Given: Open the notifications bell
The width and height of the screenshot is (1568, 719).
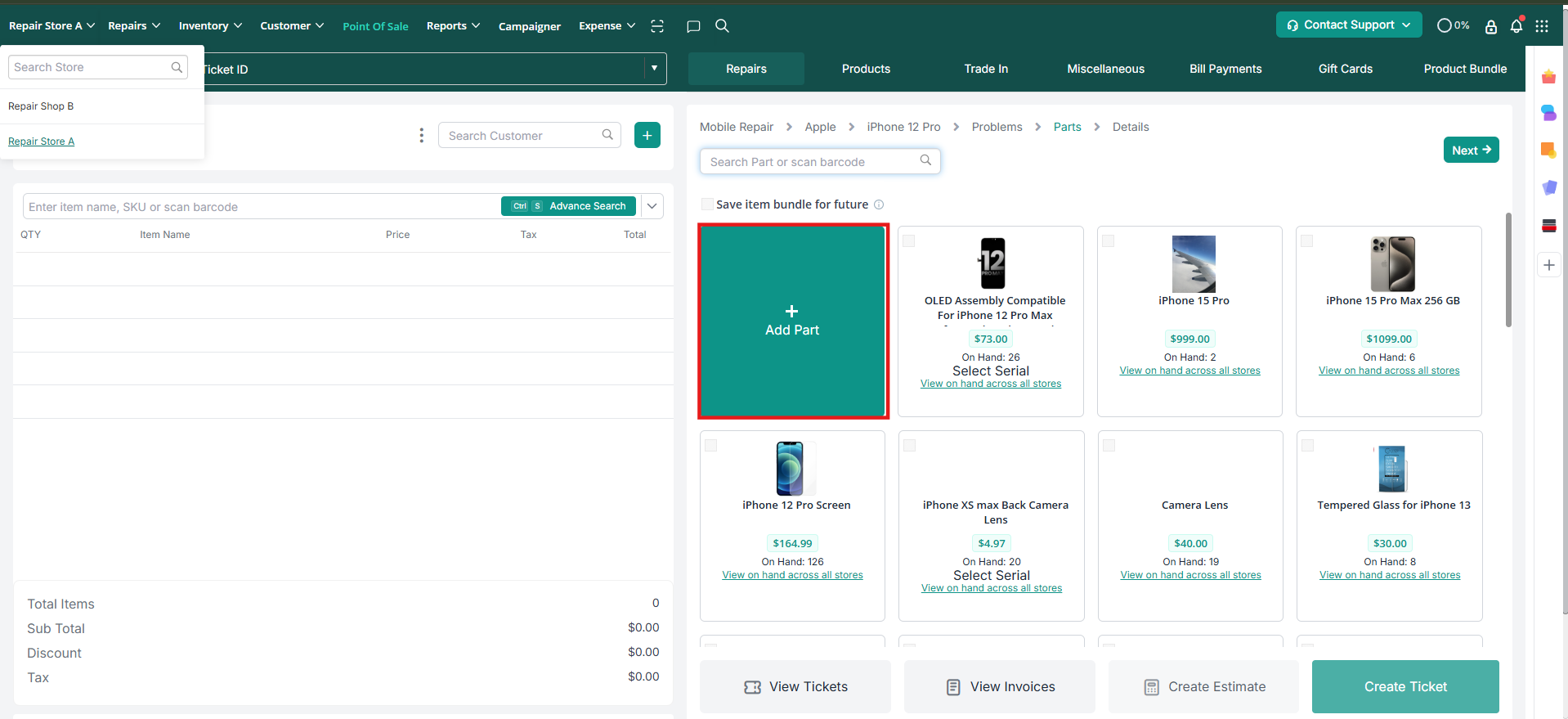Looking at the screenshot, I should 1516,25.
